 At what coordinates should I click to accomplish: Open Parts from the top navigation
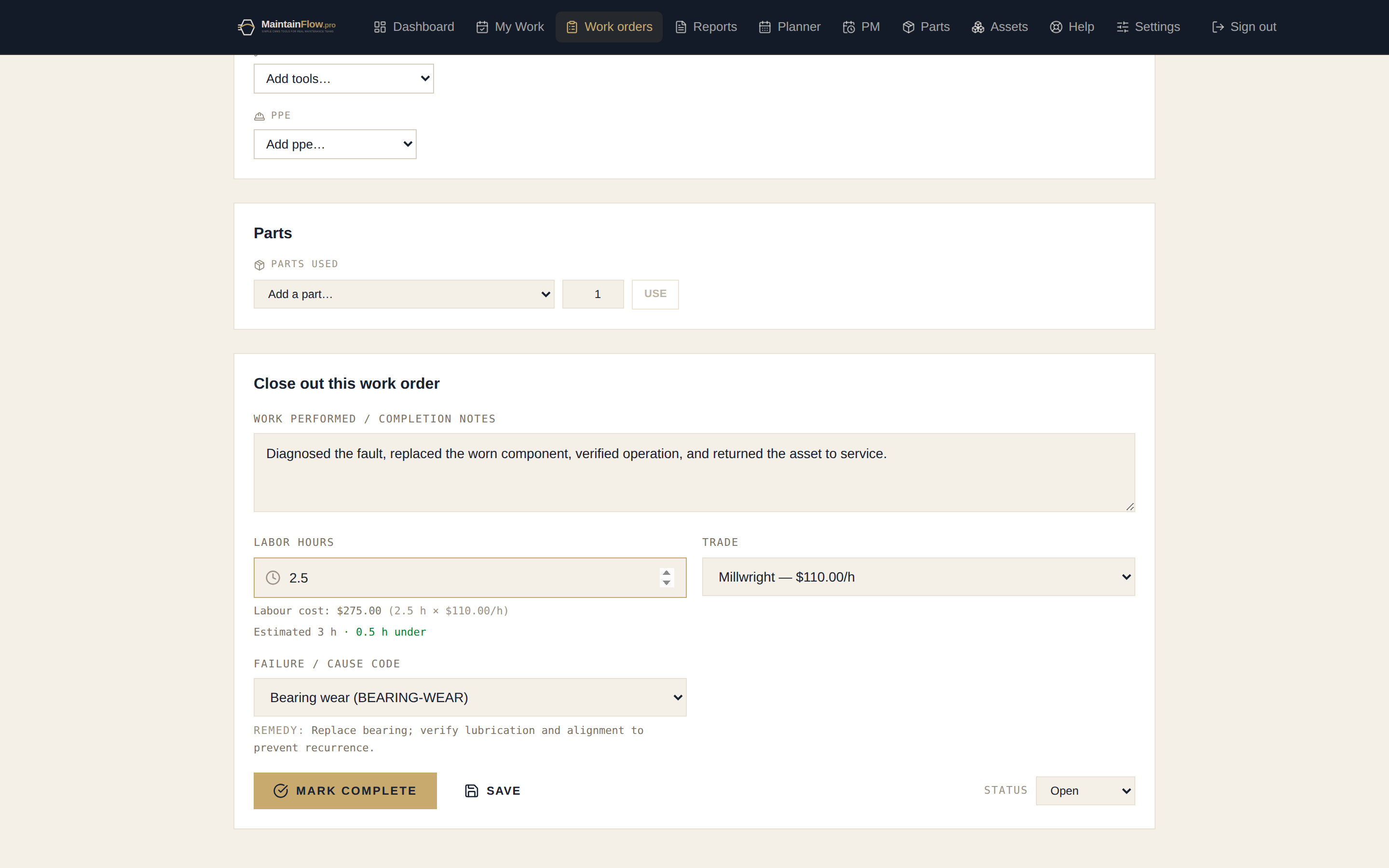pyautogui.click(x=926, y=27)
